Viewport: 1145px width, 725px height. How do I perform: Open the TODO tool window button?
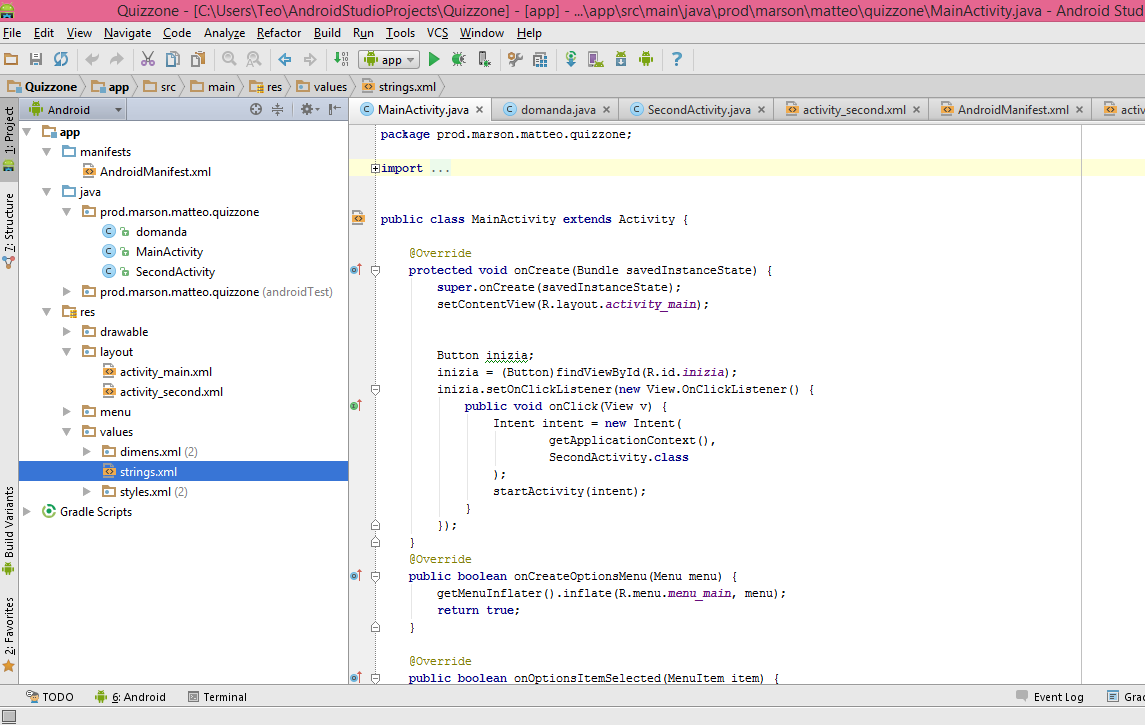[x=50, y=697]
